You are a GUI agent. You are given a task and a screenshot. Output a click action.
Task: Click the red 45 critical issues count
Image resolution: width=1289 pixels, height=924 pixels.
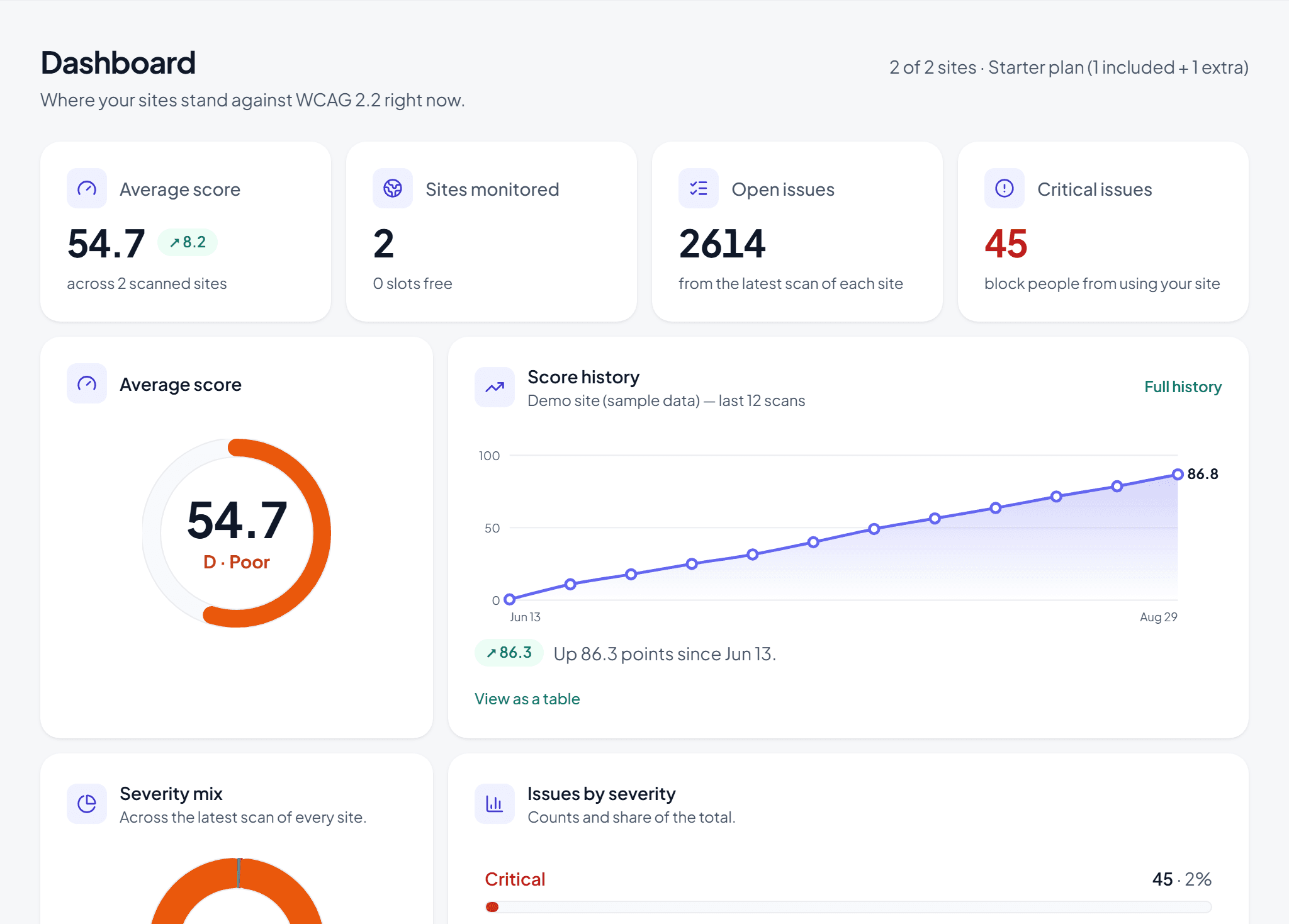[x=1006, y=244]
